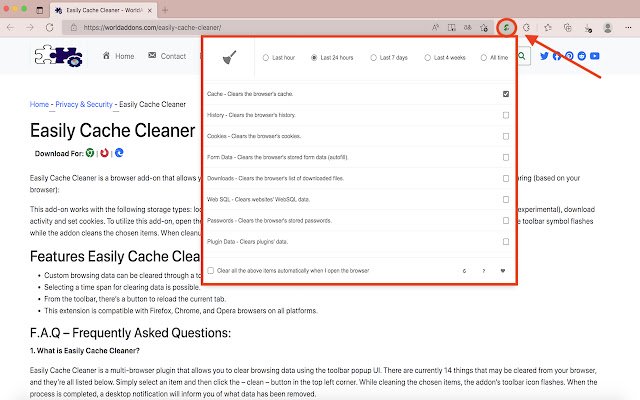Screen dimensions: 640x400
Task: Click the Opera download icon
Action: (x=104, y=153)
